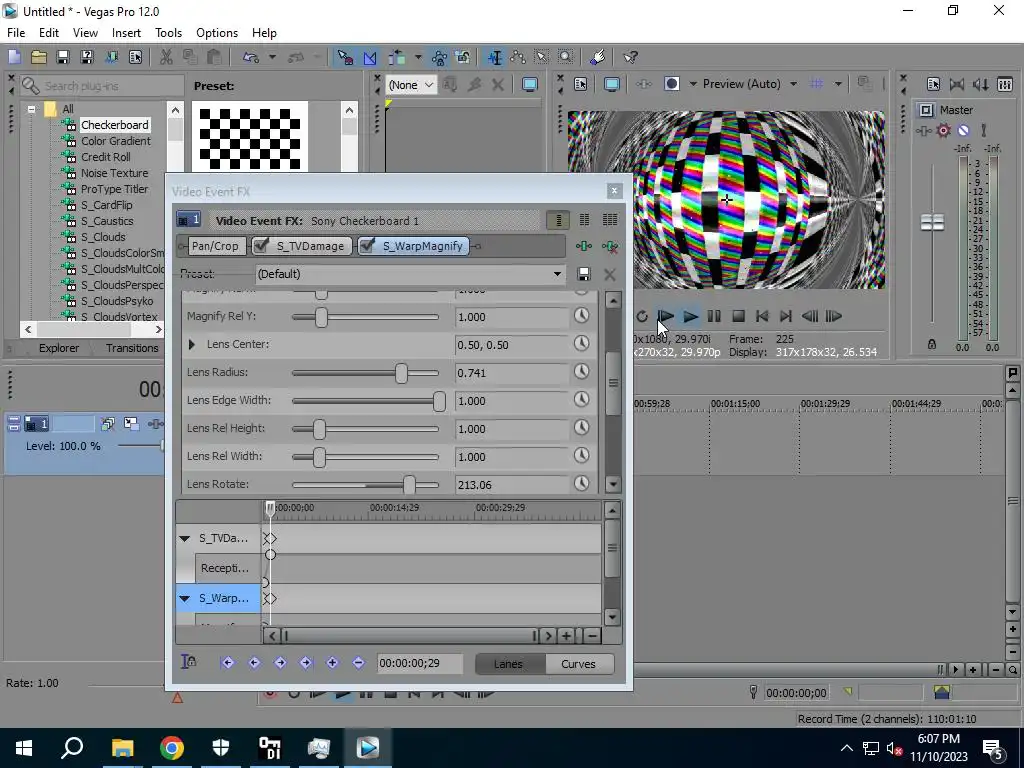The width and height of the screenshot is (1024, 768).
Task: Collapse the S_TVDa... keyframe lane
Action: 185,539
